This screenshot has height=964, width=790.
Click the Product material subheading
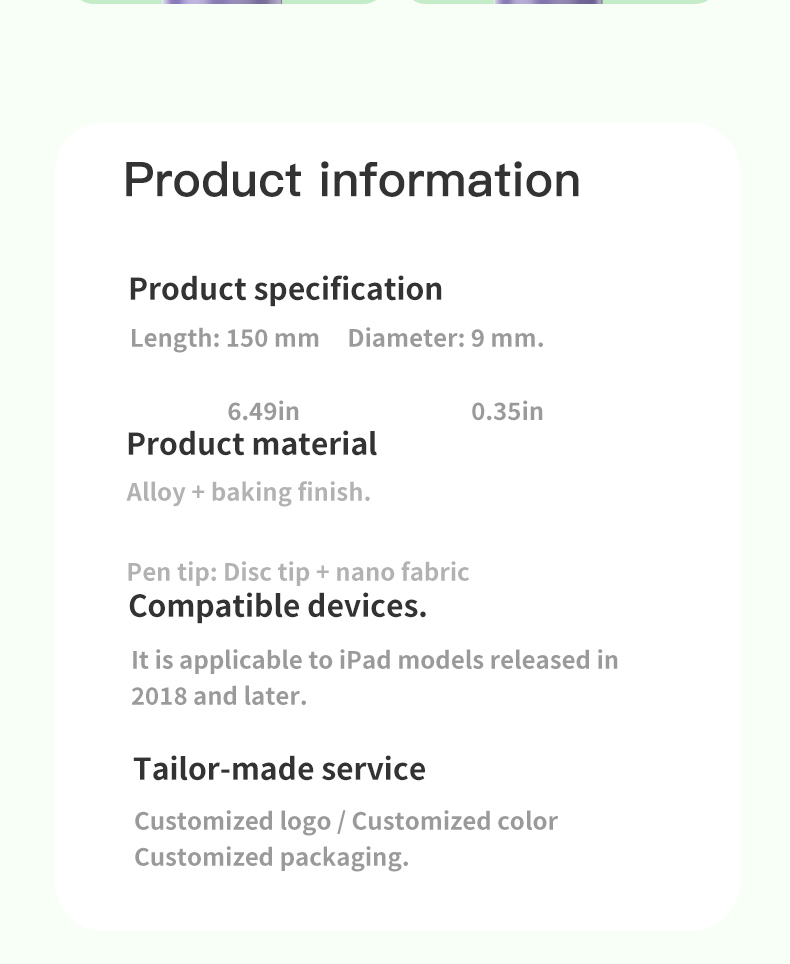(x=251, y=443)
